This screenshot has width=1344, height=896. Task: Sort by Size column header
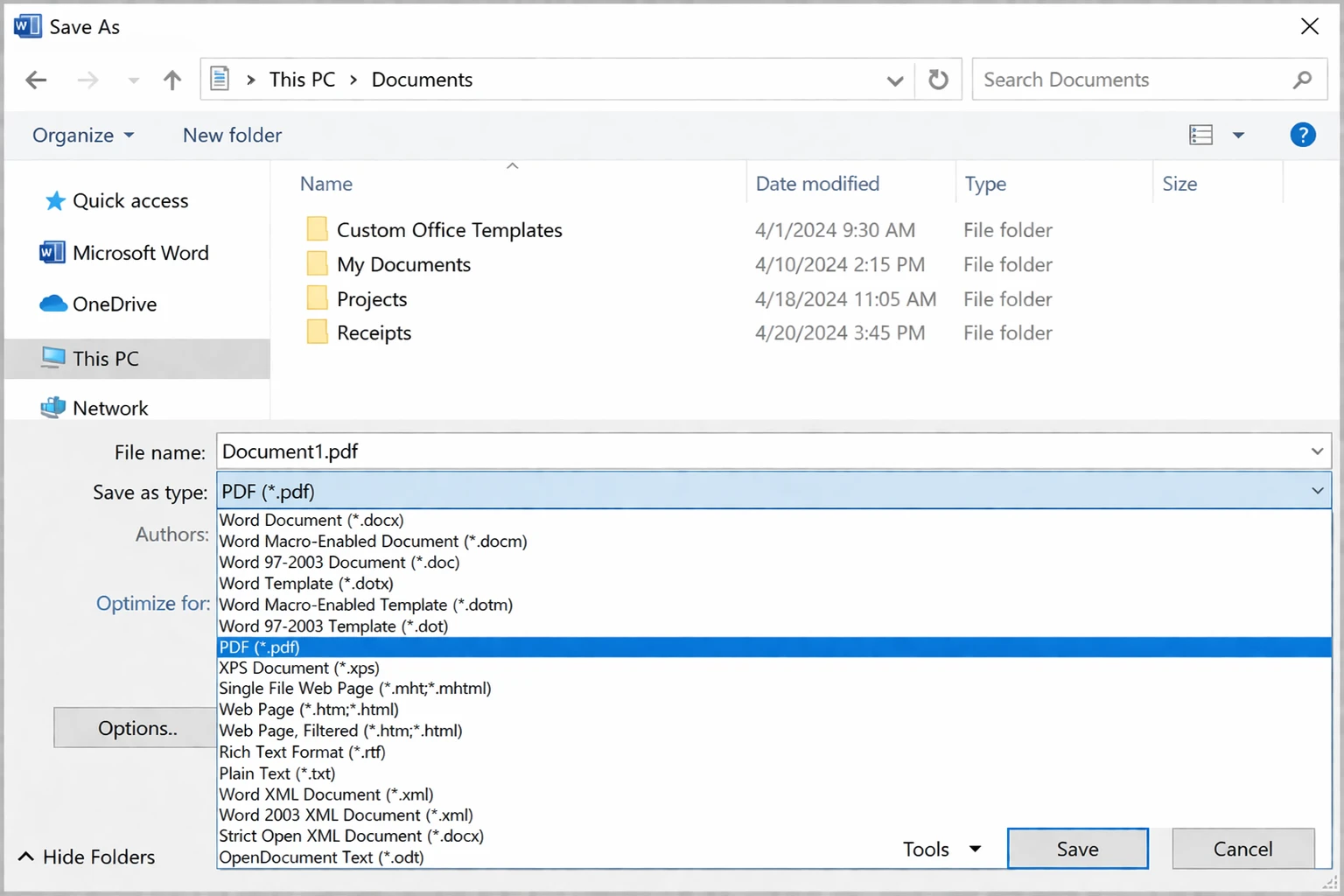[1179, 184]
